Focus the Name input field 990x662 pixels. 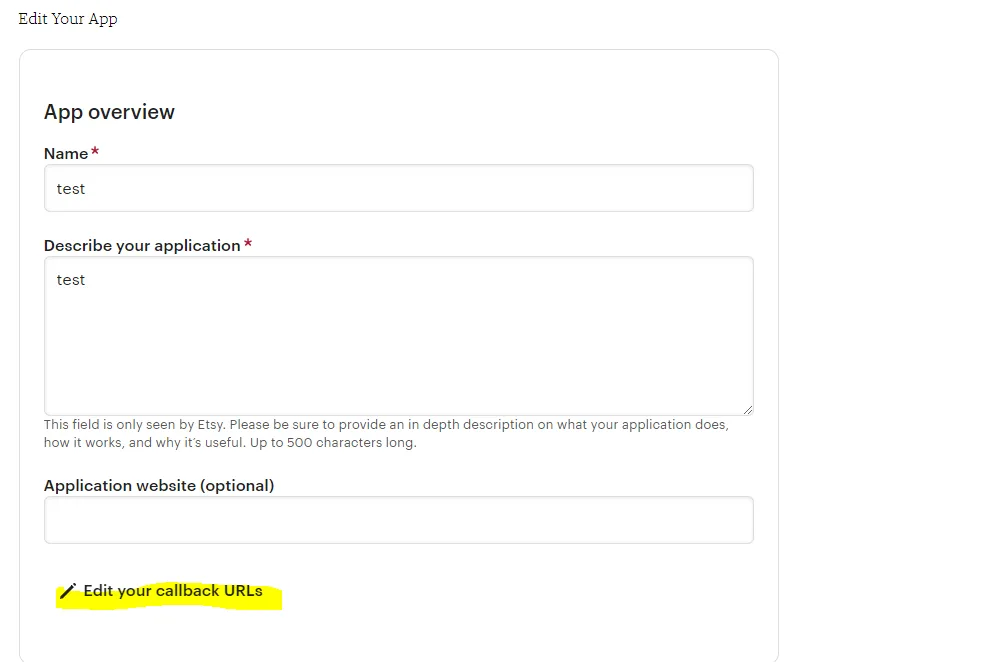click(x=398, y=188)
